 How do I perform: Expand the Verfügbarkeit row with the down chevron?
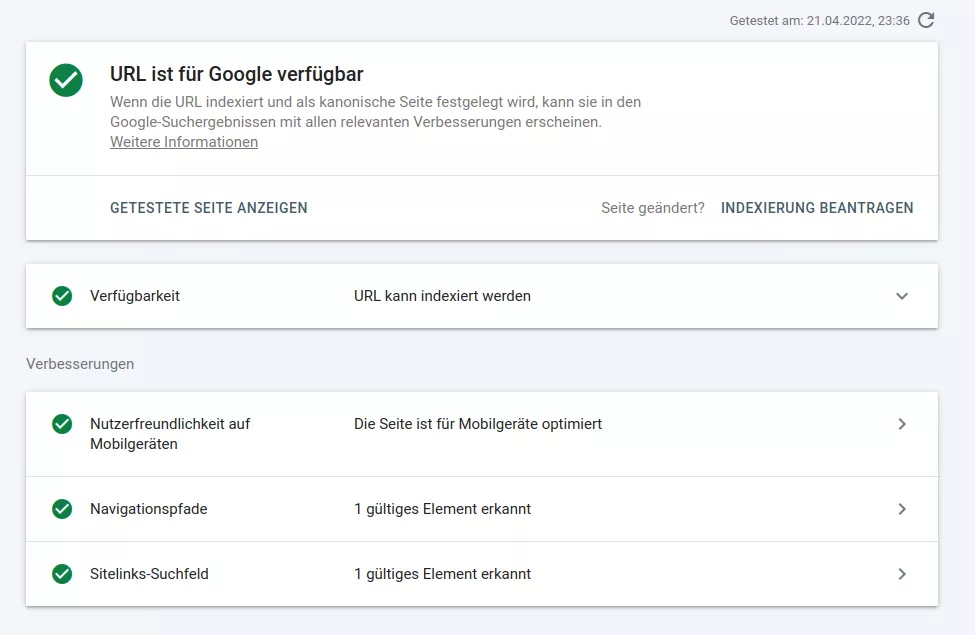(x=902, y=296)
